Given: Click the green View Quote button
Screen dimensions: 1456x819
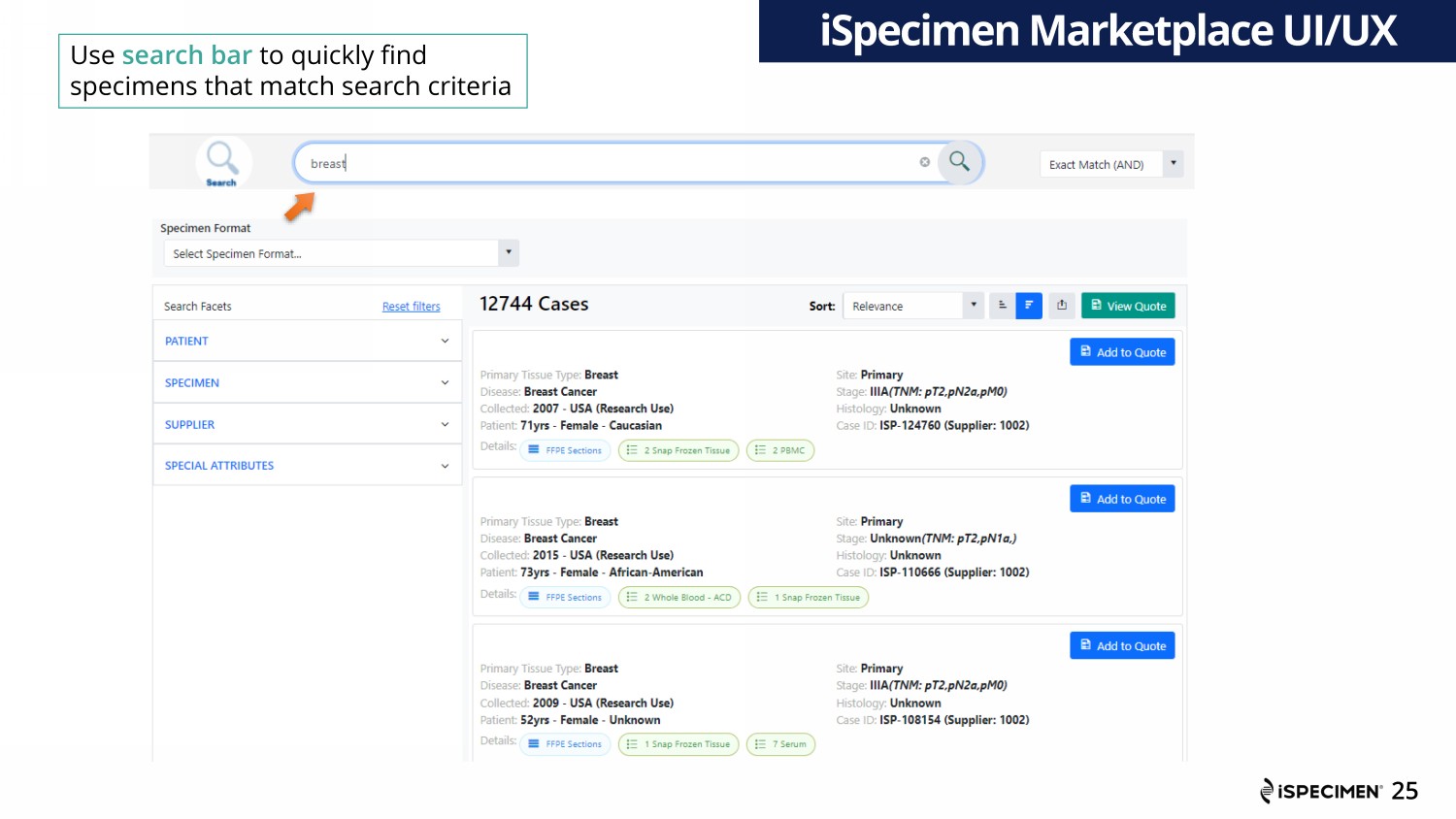Looking at the screenshot, I should coord(1128,306).
